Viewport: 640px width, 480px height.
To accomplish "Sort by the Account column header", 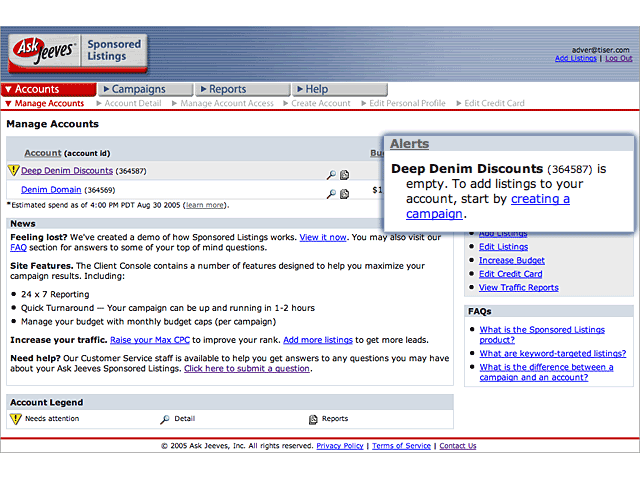I will click(x=42, y=153).
